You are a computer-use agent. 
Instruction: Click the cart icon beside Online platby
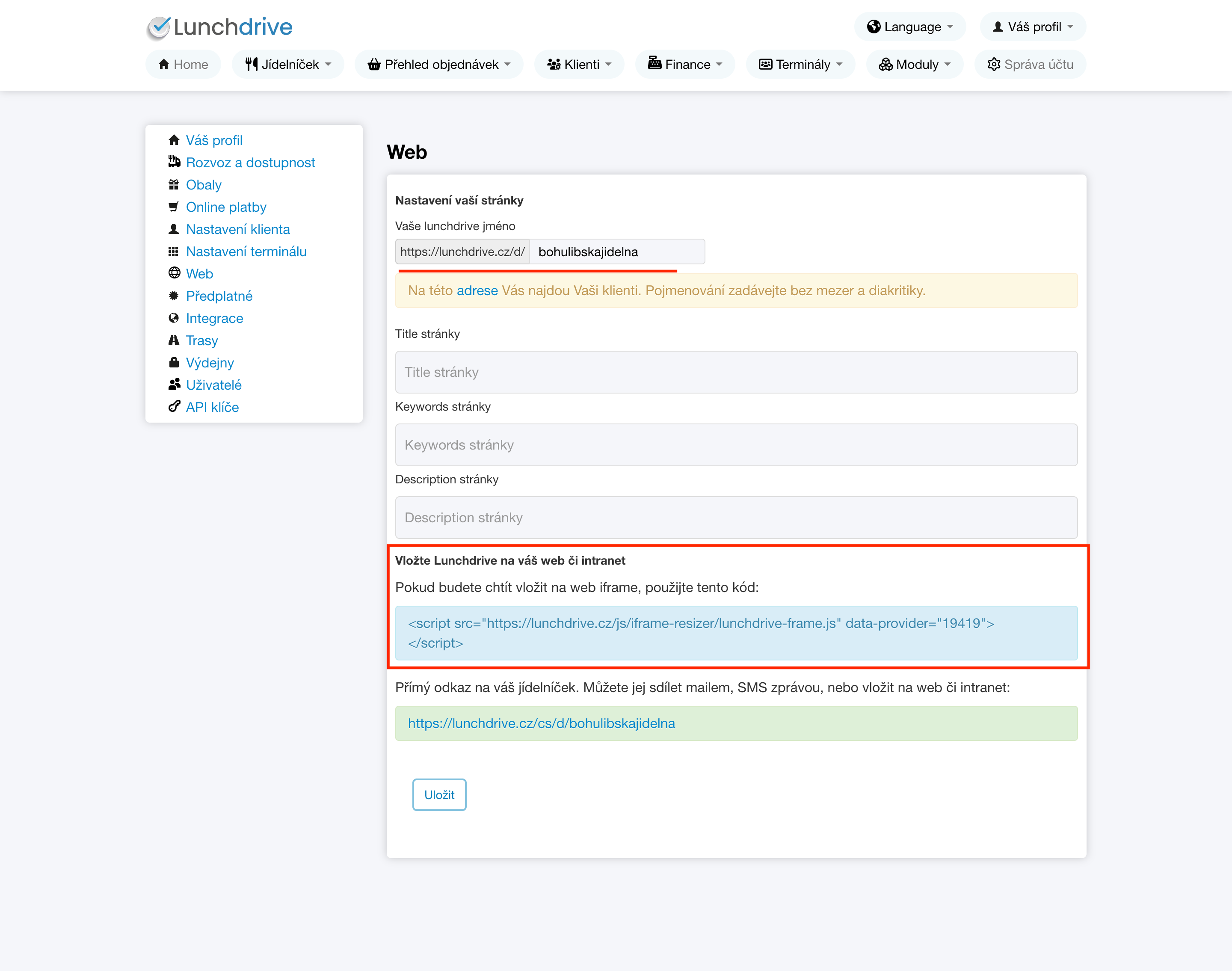point(174,206)
